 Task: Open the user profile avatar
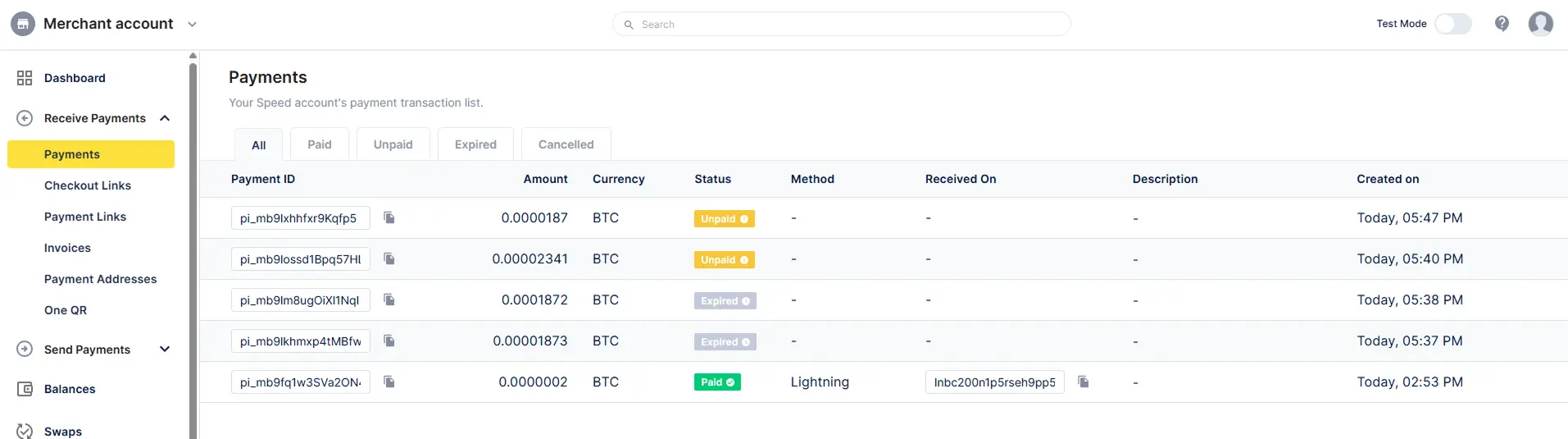tap(1541, 24)
